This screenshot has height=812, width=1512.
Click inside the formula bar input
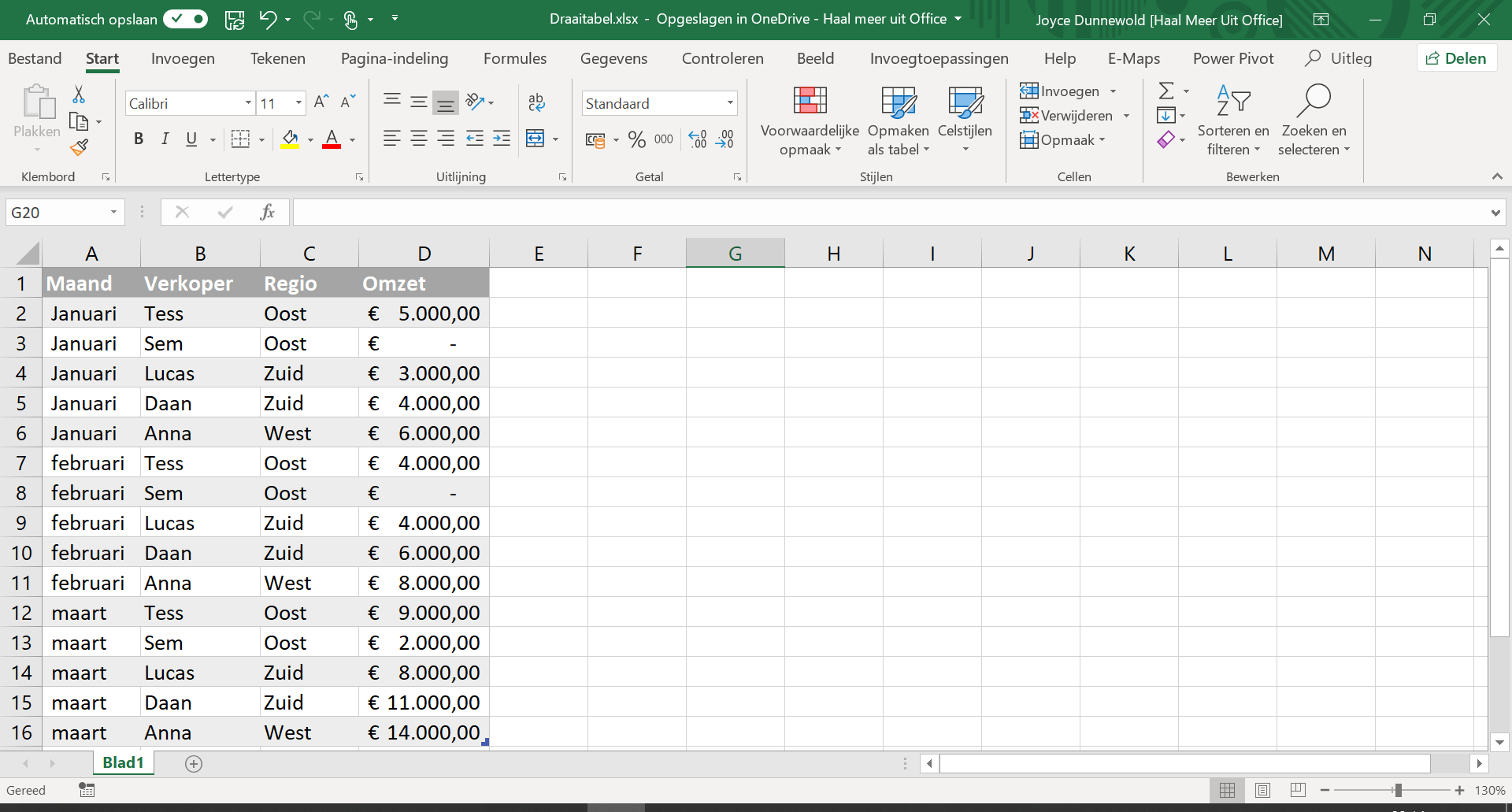890,212
